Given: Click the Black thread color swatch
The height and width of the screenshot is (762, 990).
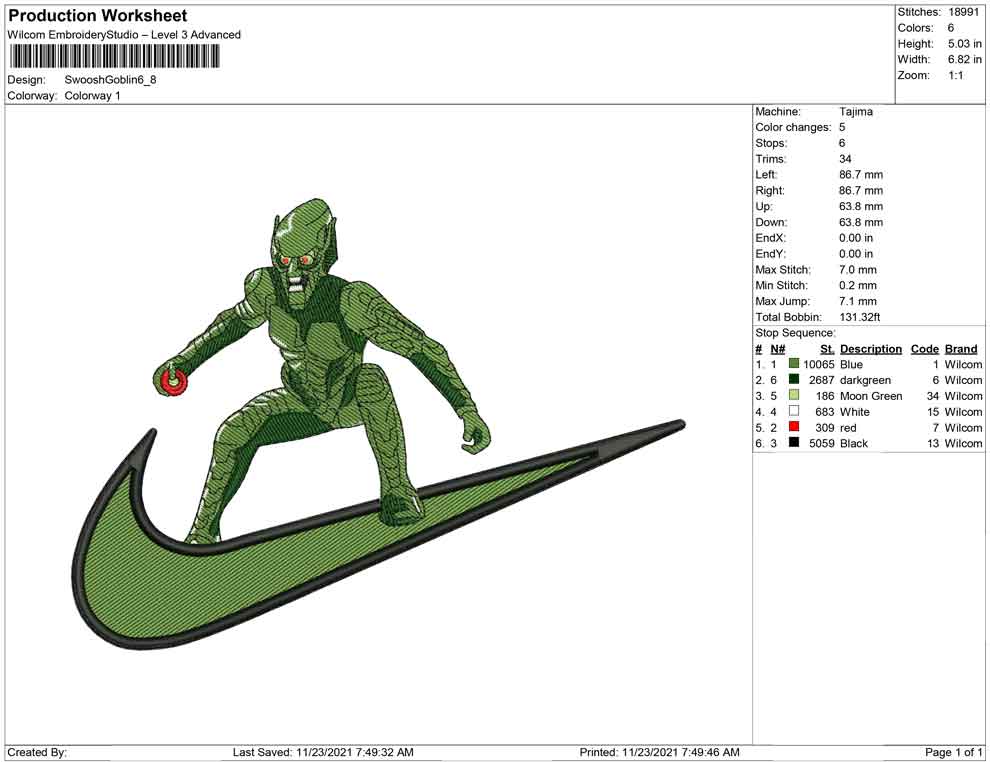Looking at the screenshot, I should click(x=794, y=443).
